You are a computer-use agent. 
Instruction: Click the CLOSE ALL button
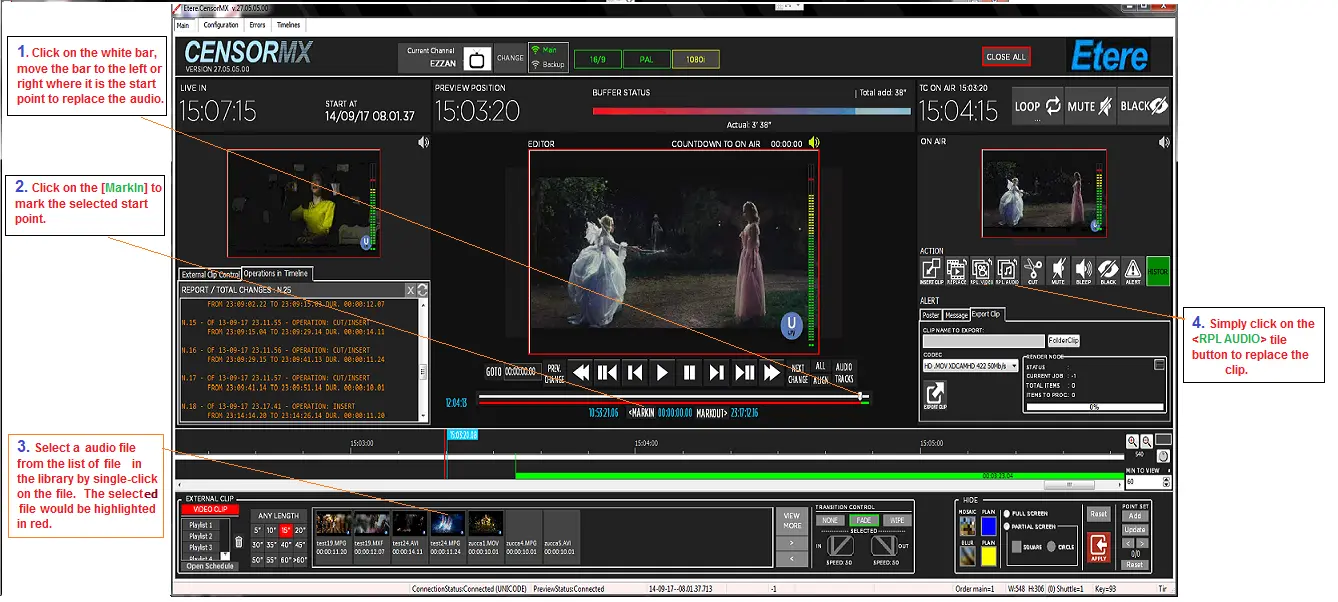point(1005,57)
